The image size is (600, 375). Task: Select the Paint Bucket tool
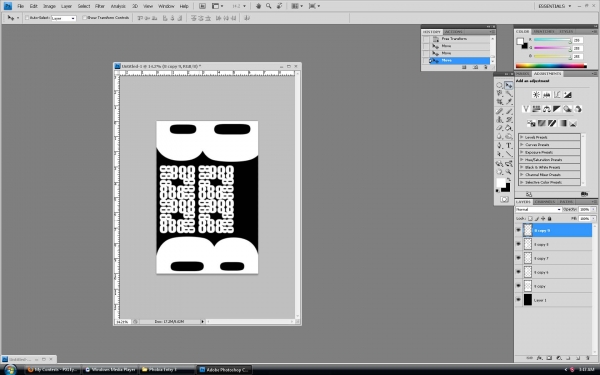[x=509, y=128]
